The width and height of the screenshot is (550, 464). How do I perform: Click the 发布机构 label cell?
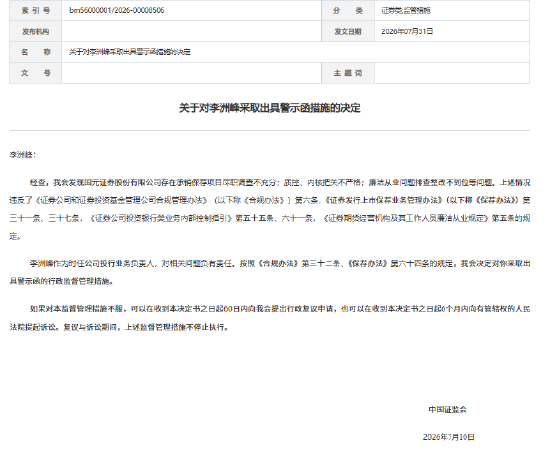pos(35,31)
